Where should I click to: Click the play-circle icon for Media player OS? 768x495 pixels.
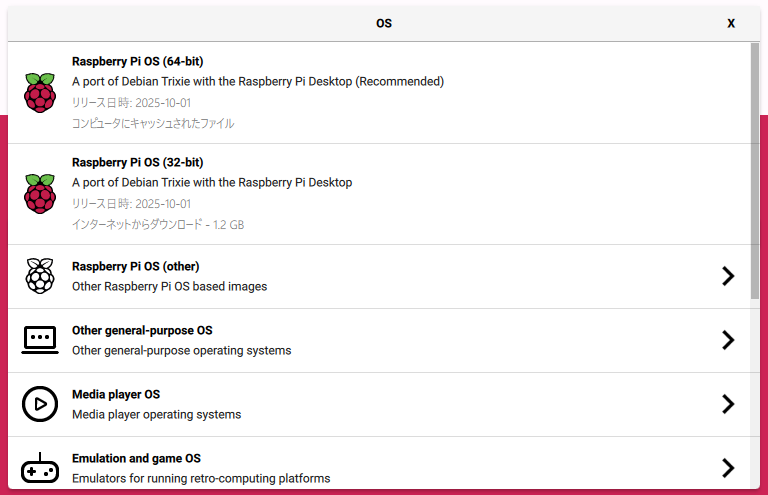(x=40, y=404)
